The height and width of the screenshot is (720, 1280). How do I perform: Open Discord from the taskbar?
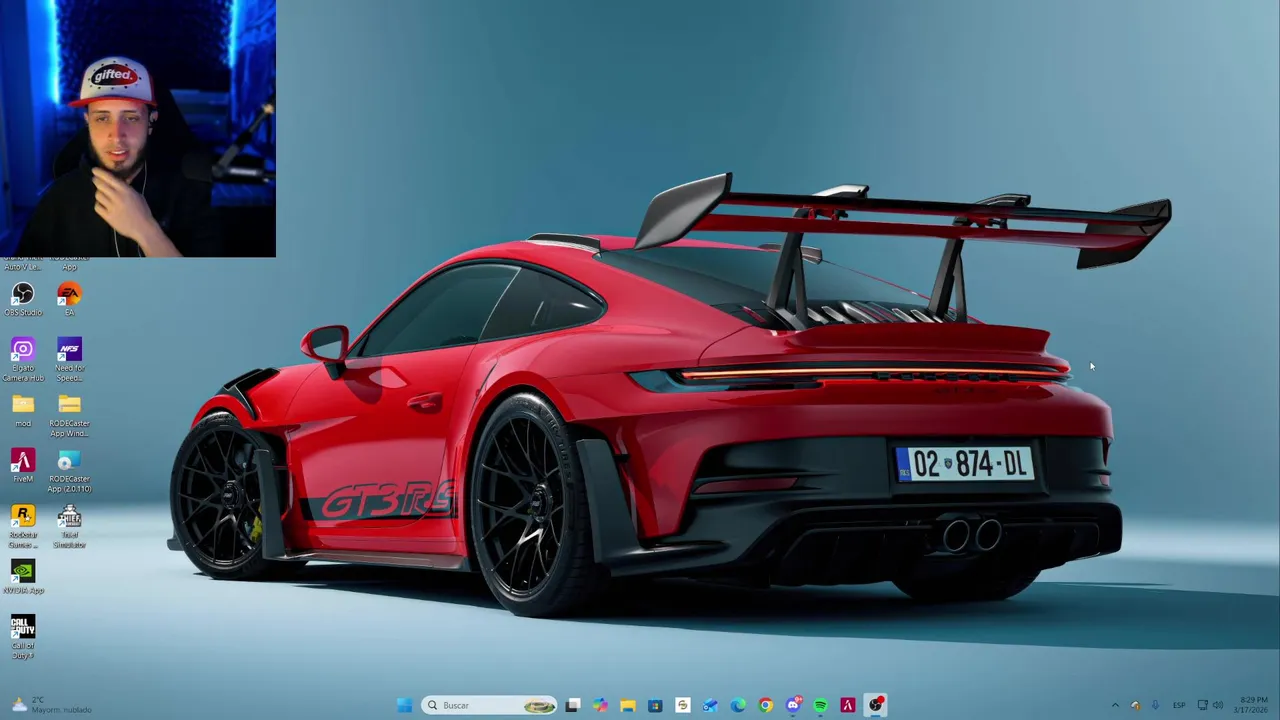click(x=793, y=705)
